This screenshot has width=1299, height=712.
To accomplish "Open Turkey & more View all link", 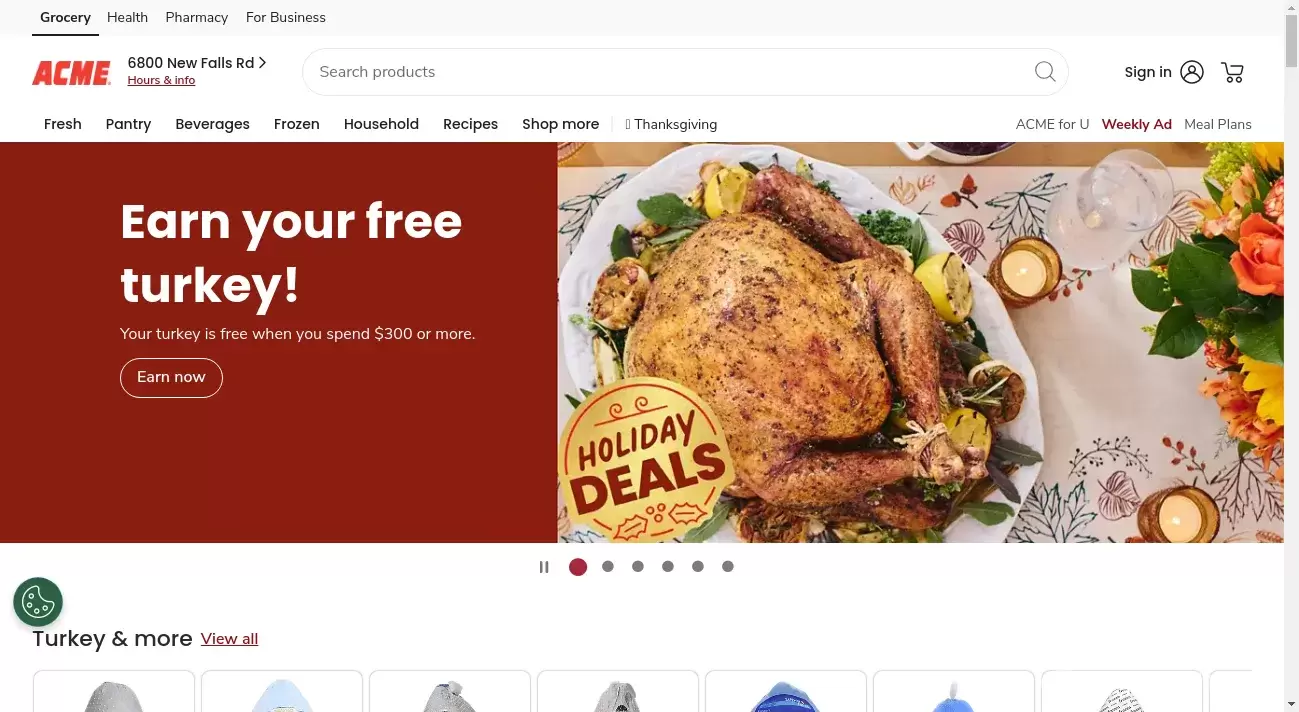I will click(229, 638).
